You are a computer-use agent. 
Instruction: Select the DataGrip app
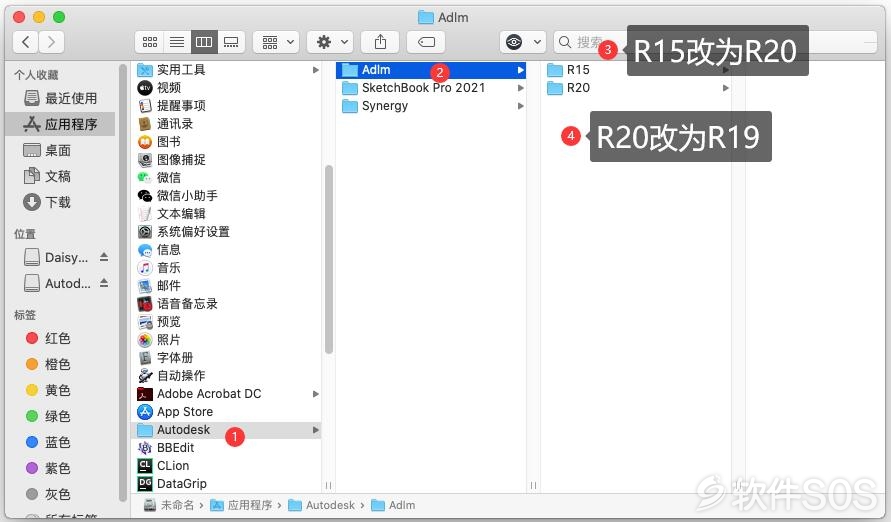(x=227, y=483)
